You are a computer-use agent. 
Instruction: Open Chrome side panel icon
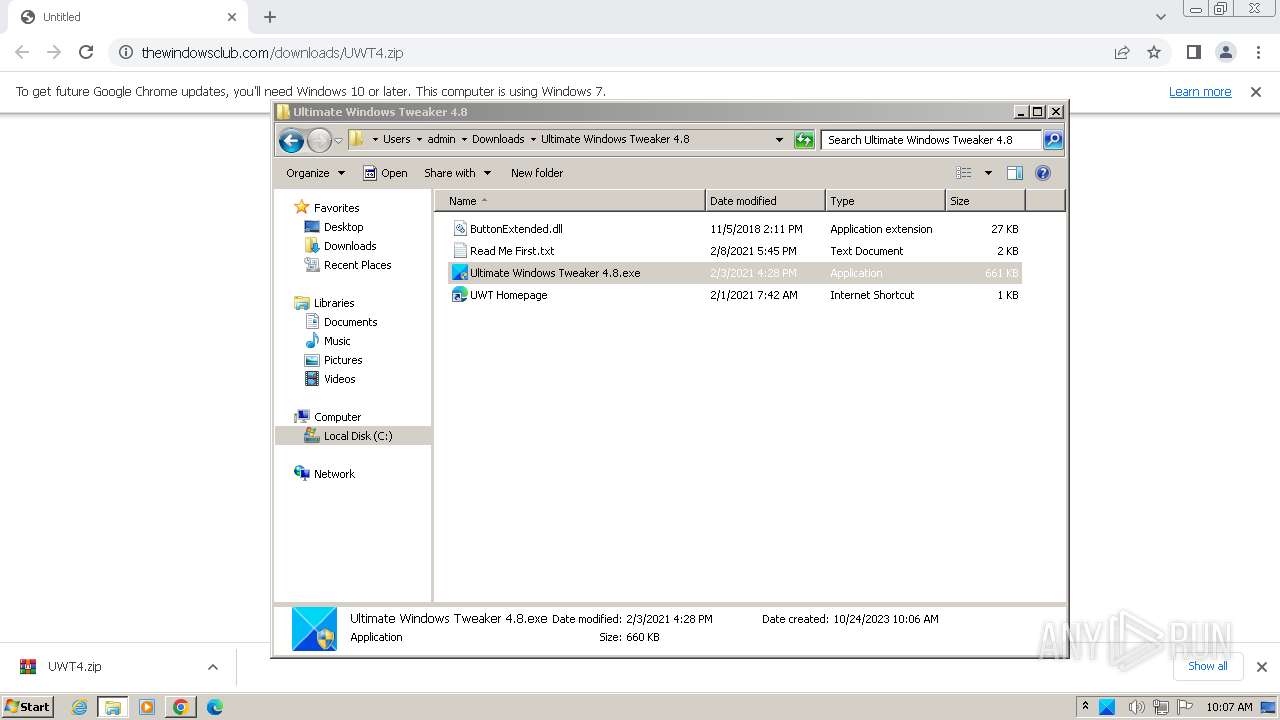coord(1194,52)
